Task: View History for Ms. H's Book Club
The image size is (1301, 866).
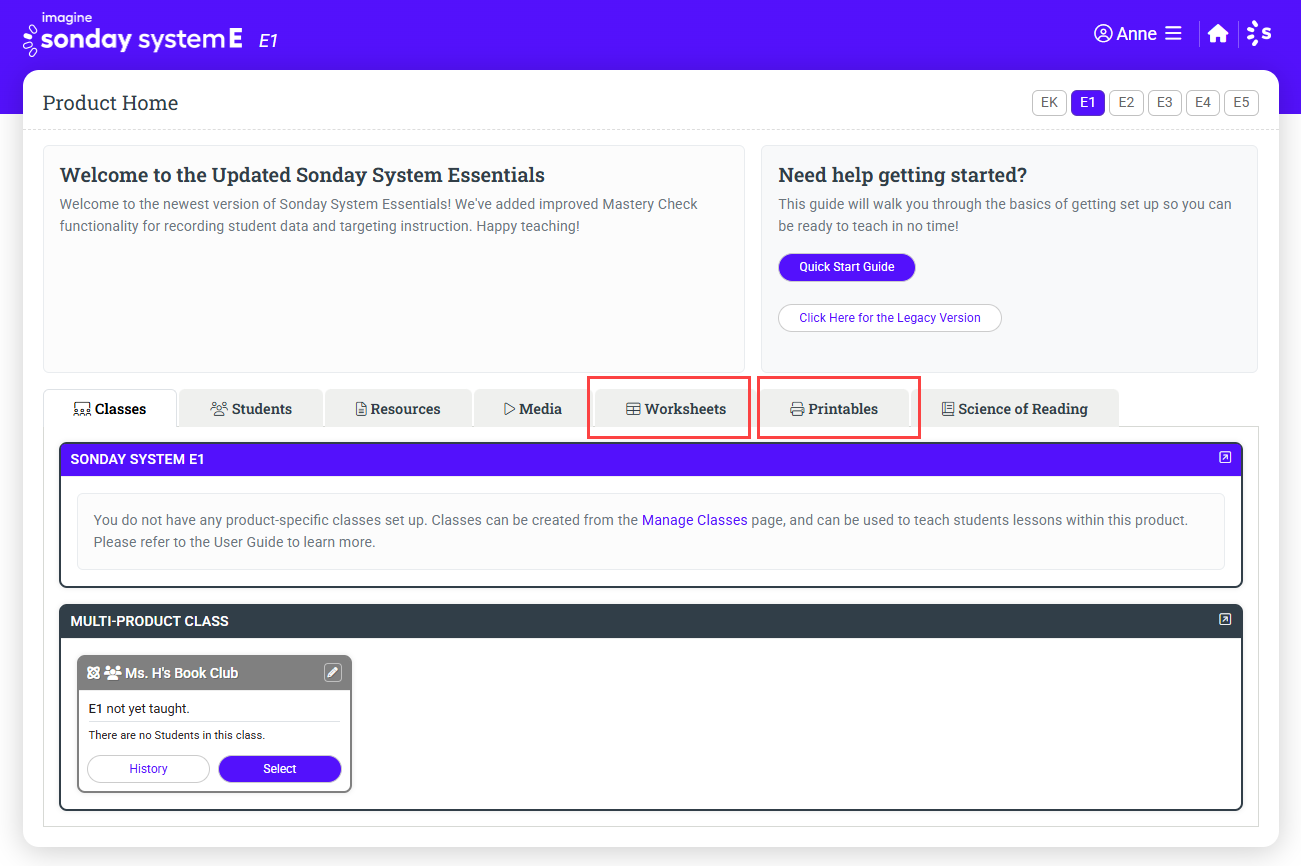Action: 148,769
